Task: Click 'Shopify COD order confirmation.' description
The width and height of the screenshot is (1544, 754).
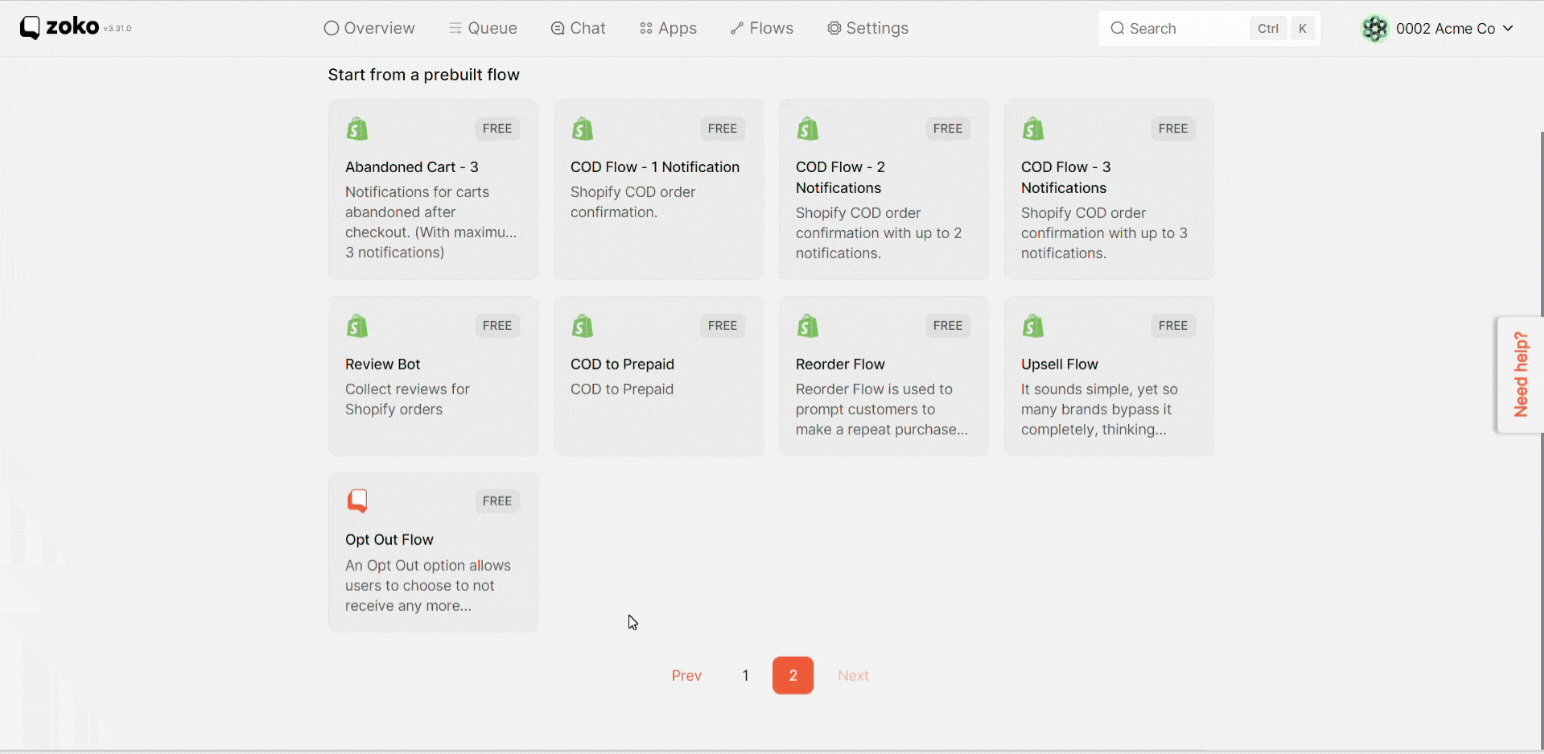Action: 633,202
